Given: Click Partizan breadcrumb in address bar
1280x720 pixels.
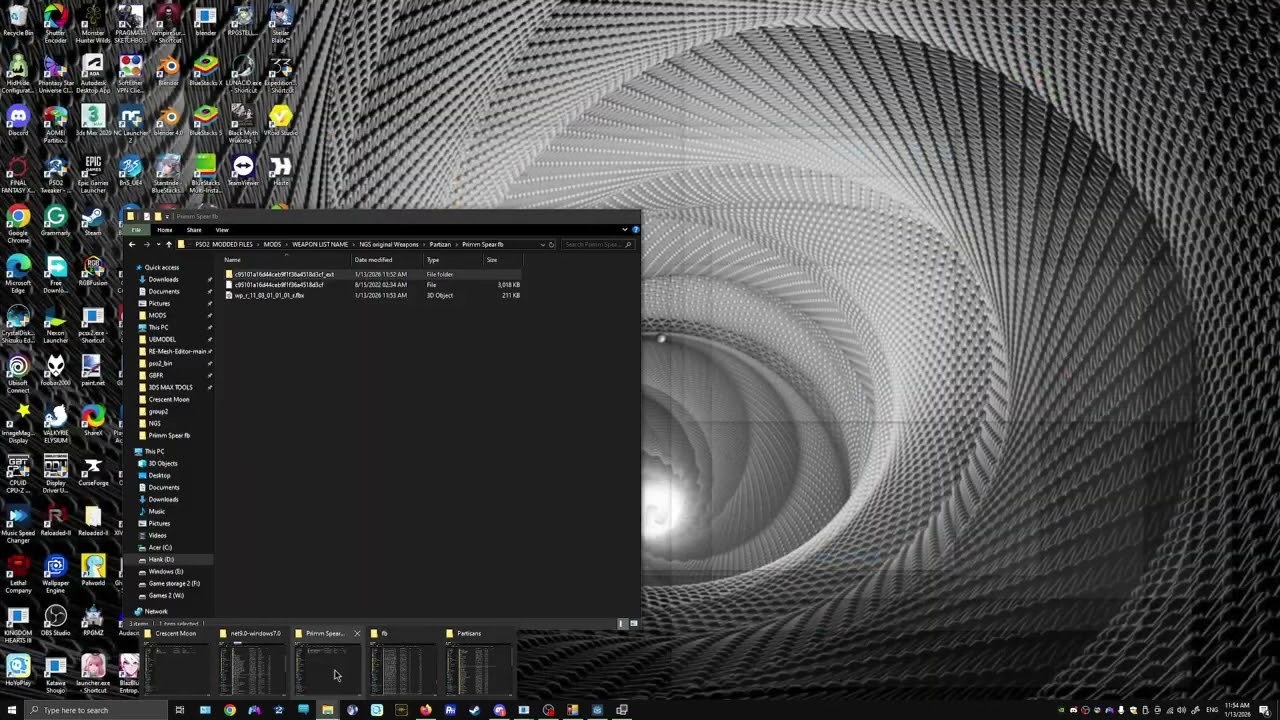Looking at the screenshot, I should 440,244.
